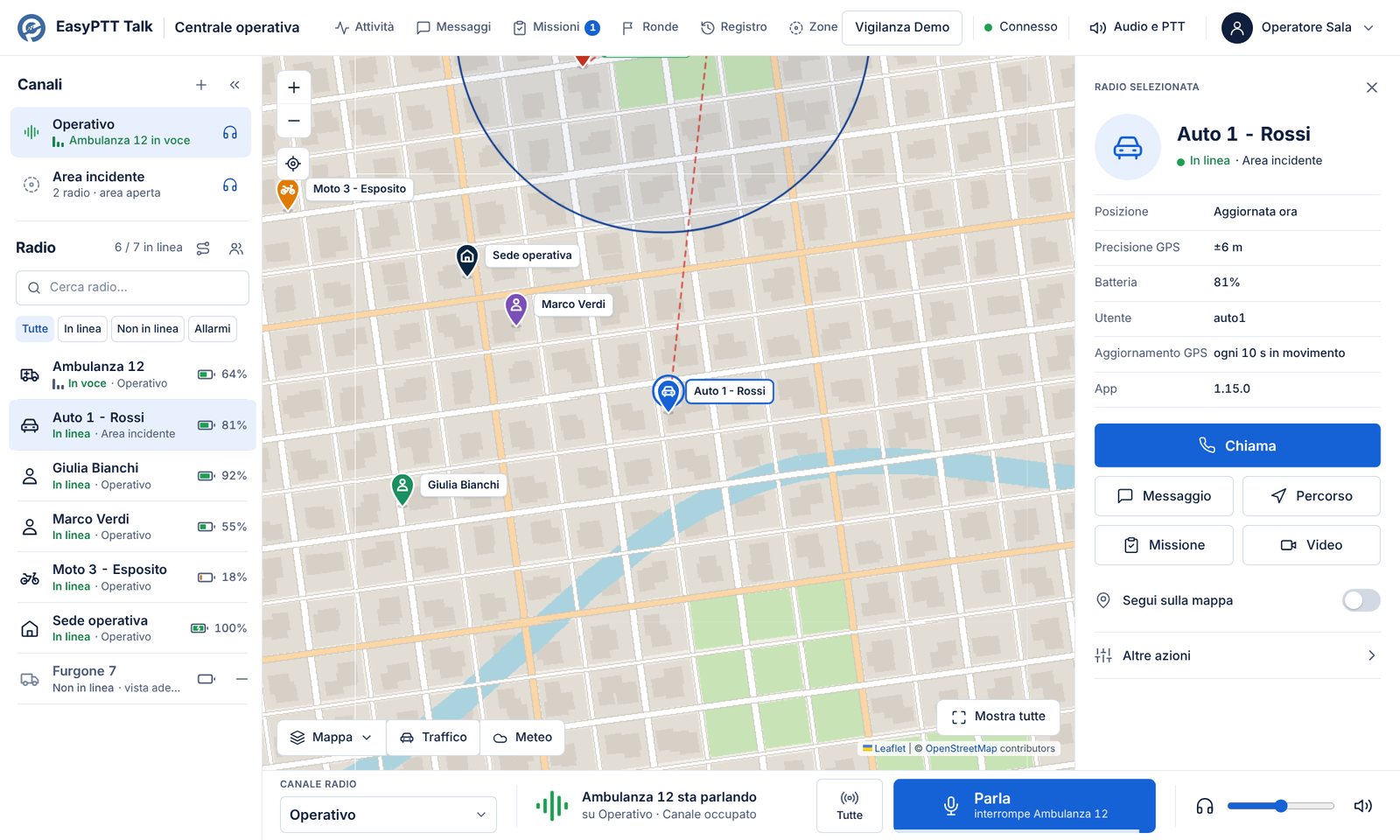Screen dimensions: 1400x840
Task: Click Auto 1 - Rossi car marker
Action: [668, 394]
